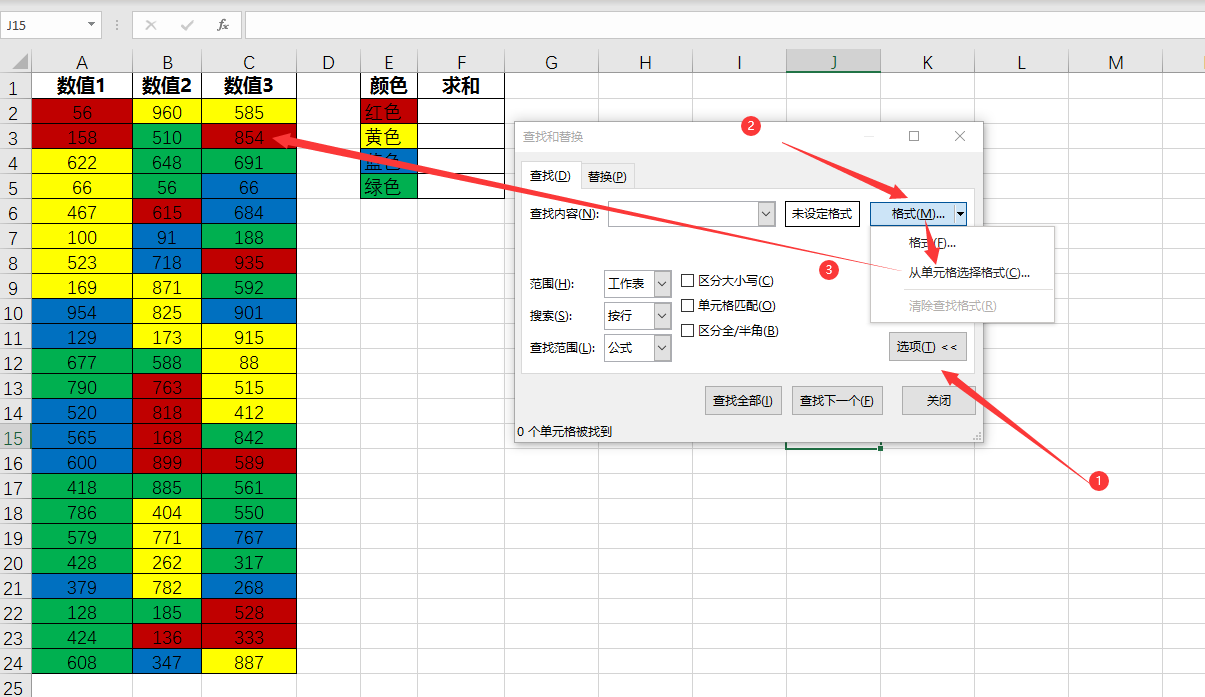
Task: Select the green cell containing 608
Action: 82,662
